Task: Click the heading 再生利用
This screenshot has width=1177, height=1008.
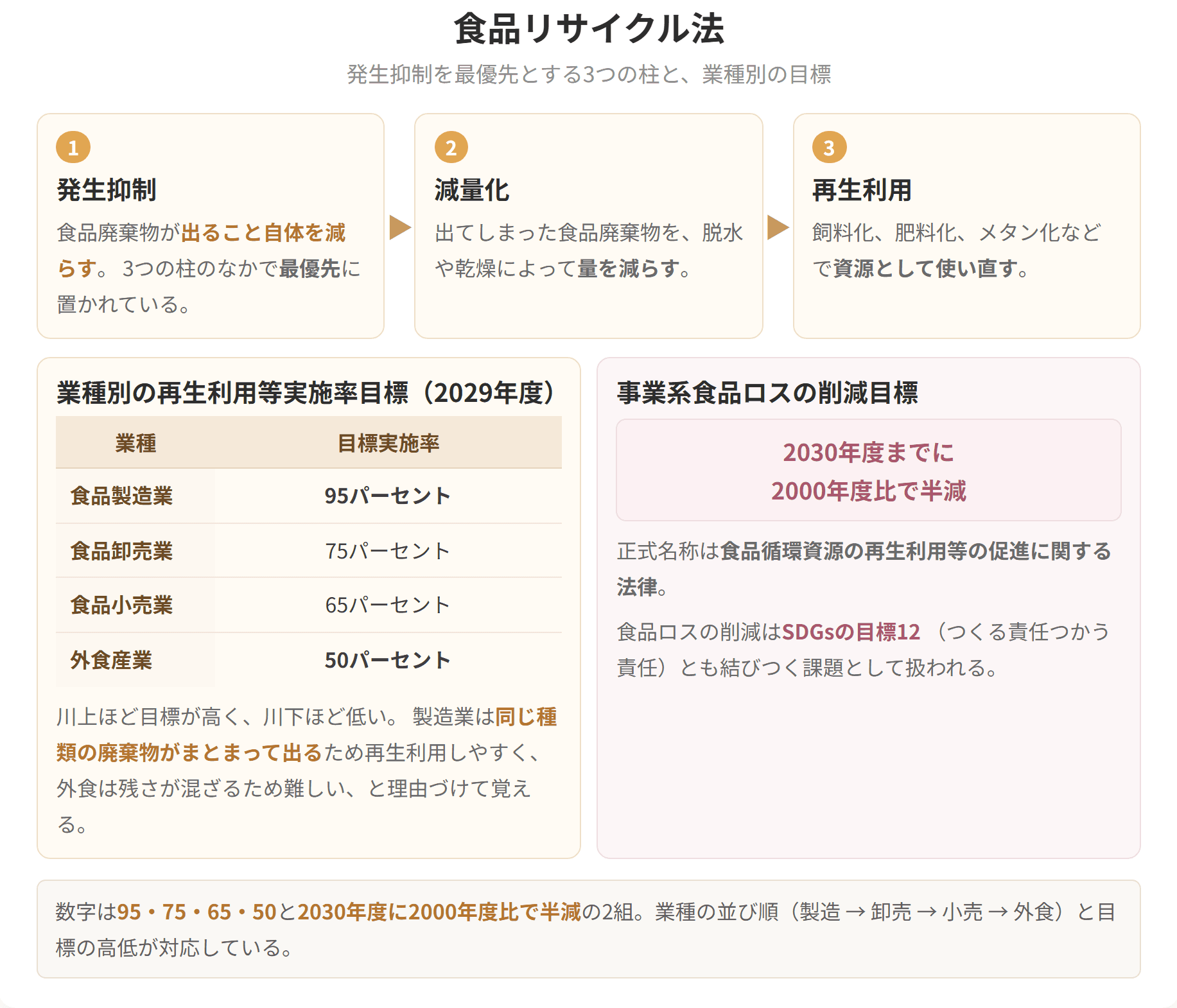Action: 862,190
